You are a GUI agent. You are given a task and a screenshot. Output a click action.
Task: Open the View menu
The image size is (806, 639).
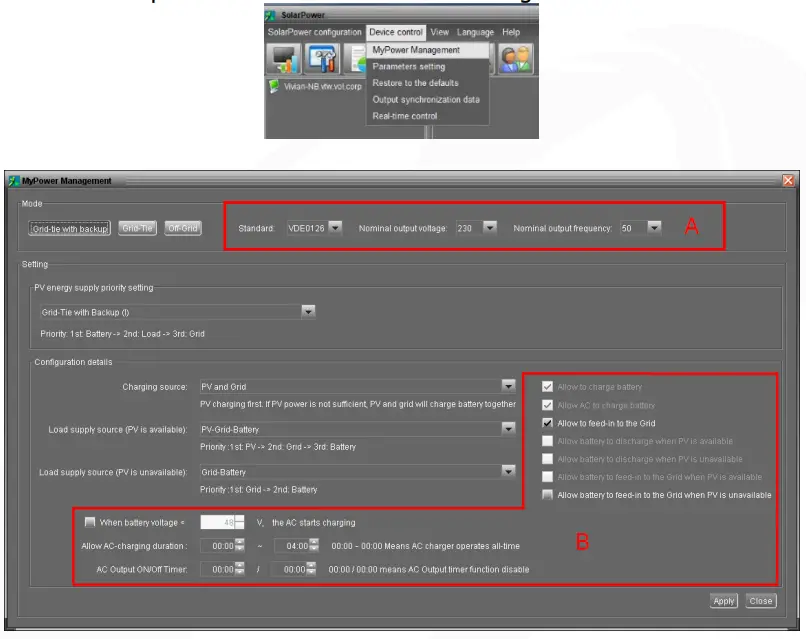click(x=439, y=32)
